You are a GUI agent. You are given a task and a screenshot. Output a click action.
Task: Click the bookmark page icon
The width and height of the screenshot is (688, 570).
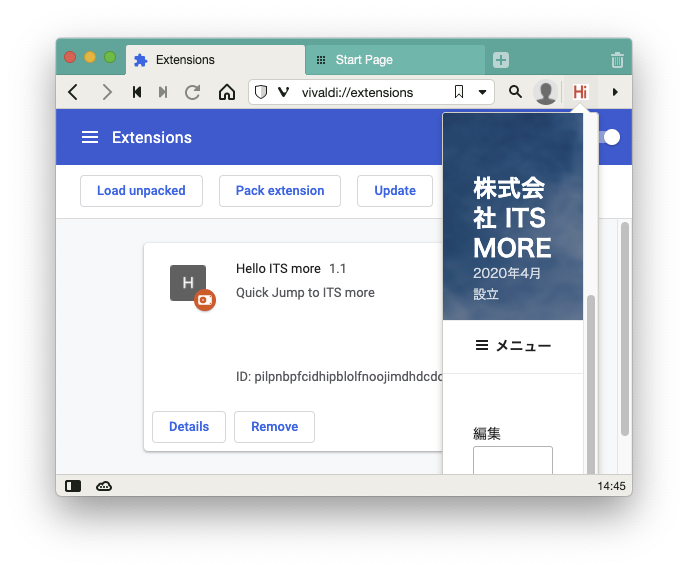click(459, 92)
